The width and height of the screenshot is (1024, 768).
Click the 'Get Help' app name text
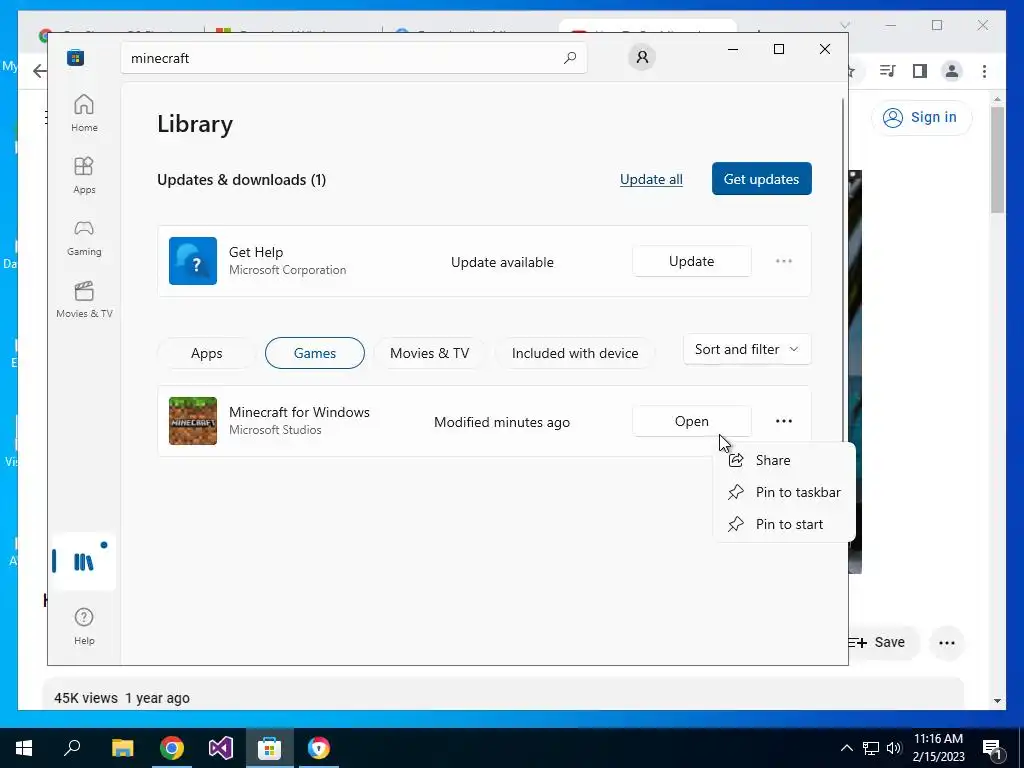tap(256, 253)
